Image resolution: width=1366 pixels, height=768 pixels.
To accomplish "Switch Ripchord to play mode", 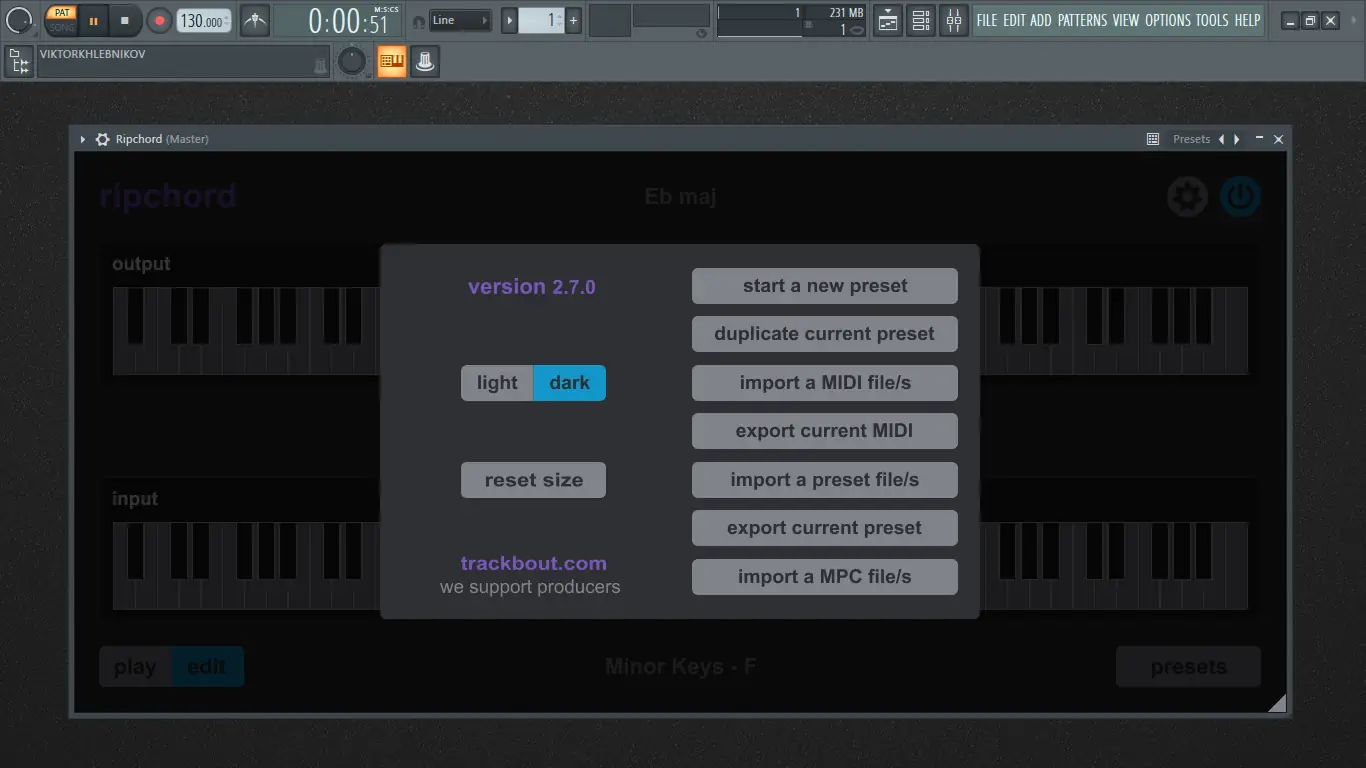I will point(135,667).
